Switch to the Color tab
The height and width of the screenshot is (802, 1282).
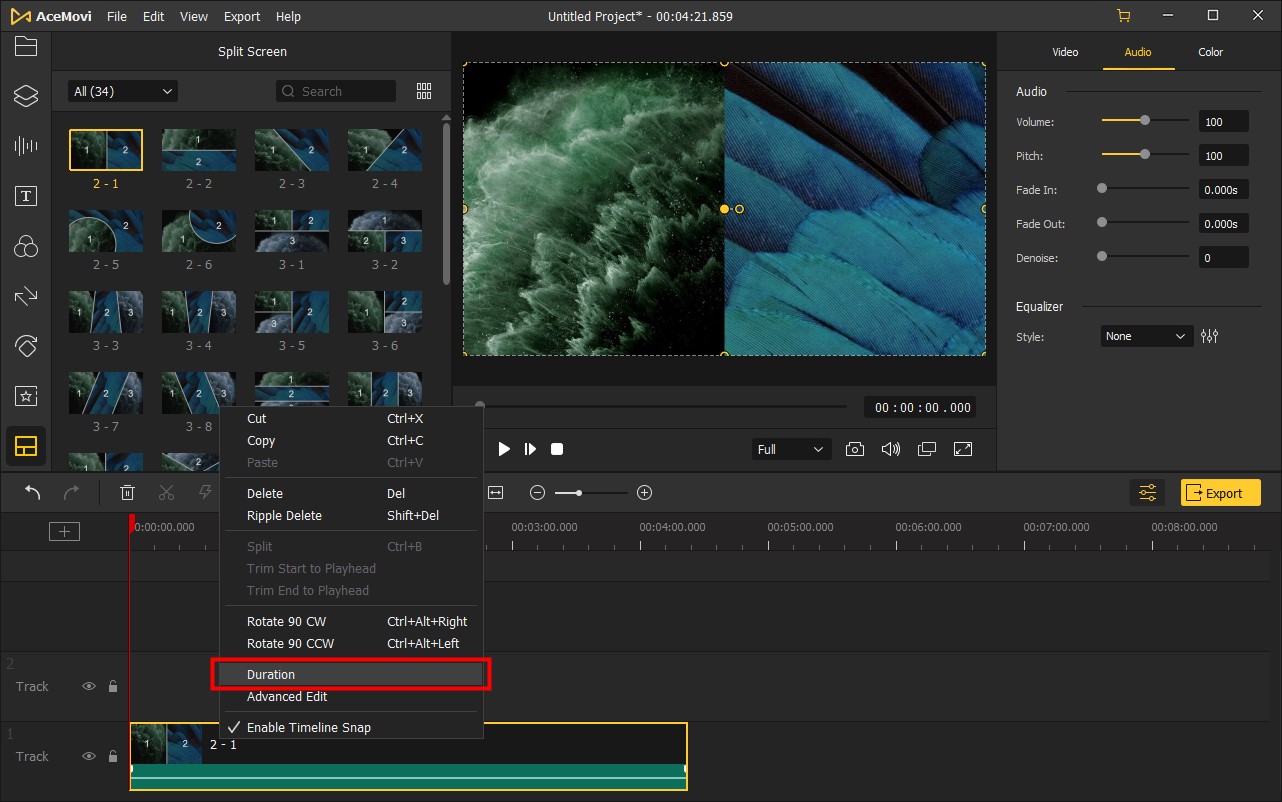pyautogui.click(x=1210, y=52)
